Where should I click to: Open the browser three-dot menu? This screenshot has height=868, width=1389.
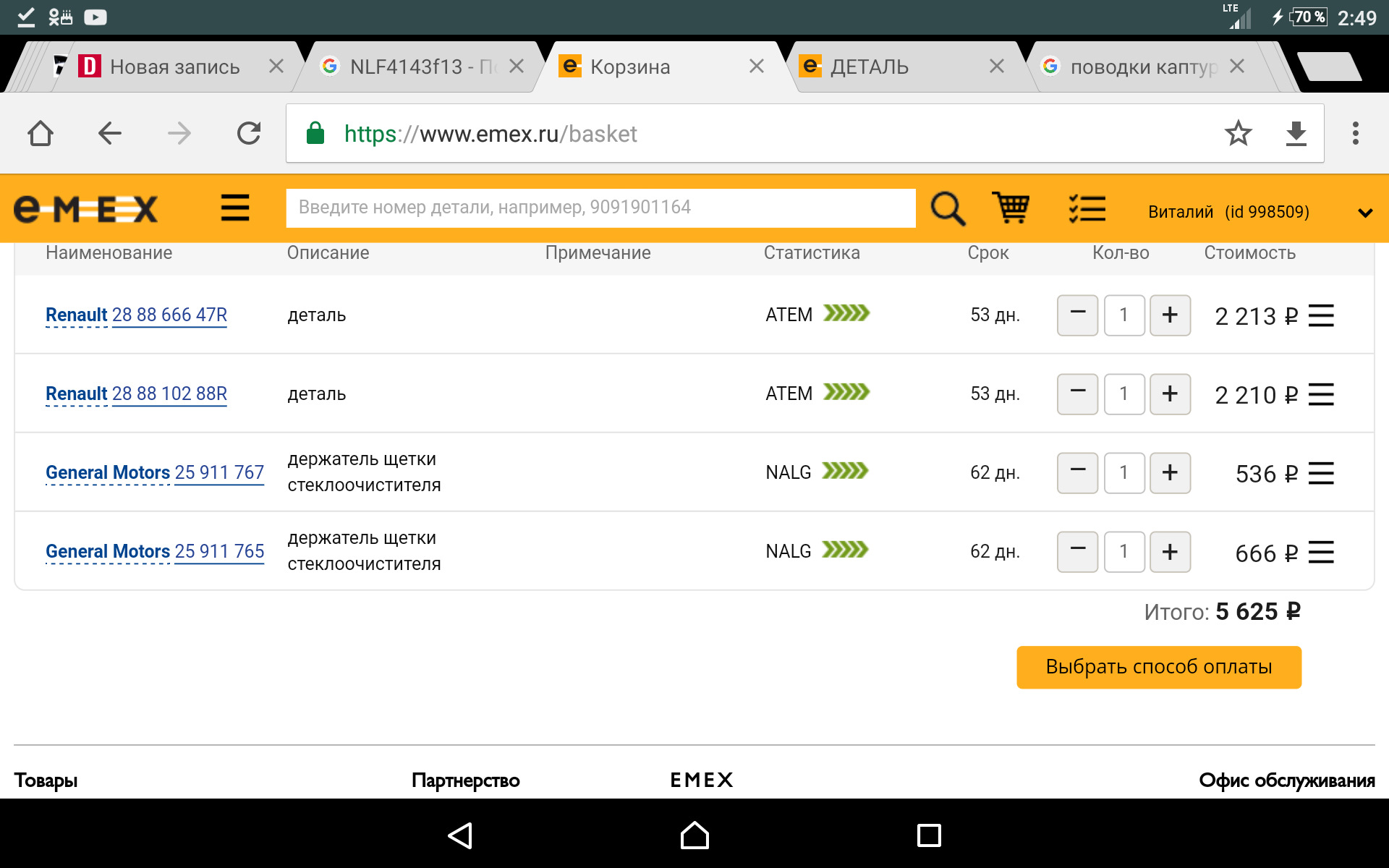1355,134
